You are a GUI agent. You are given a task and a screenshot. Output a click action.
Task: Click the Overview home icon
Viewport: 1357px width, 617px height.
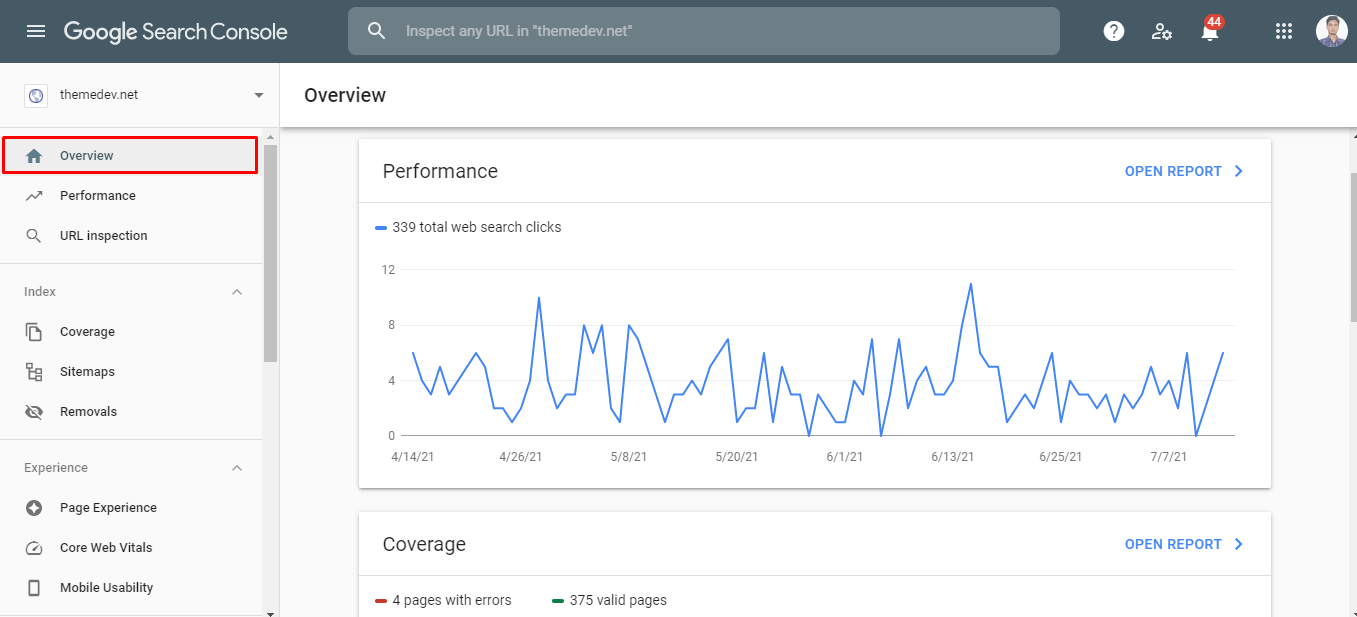point(34,156)
